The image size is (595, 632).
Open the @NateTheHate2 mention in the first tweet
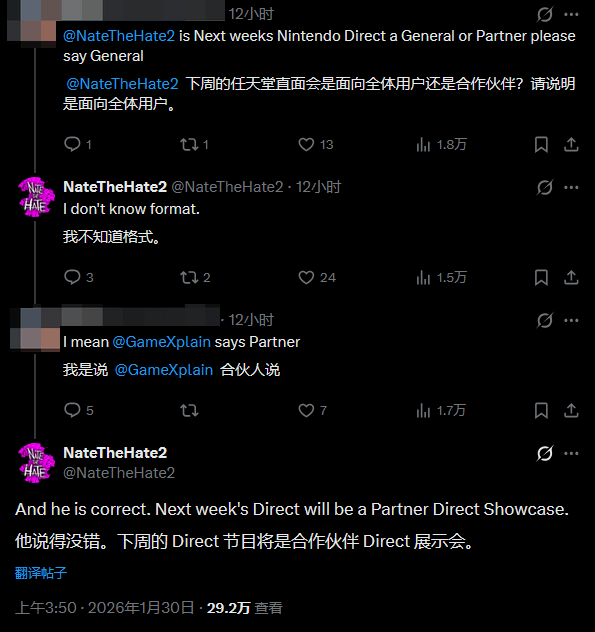tap(119, 36)
